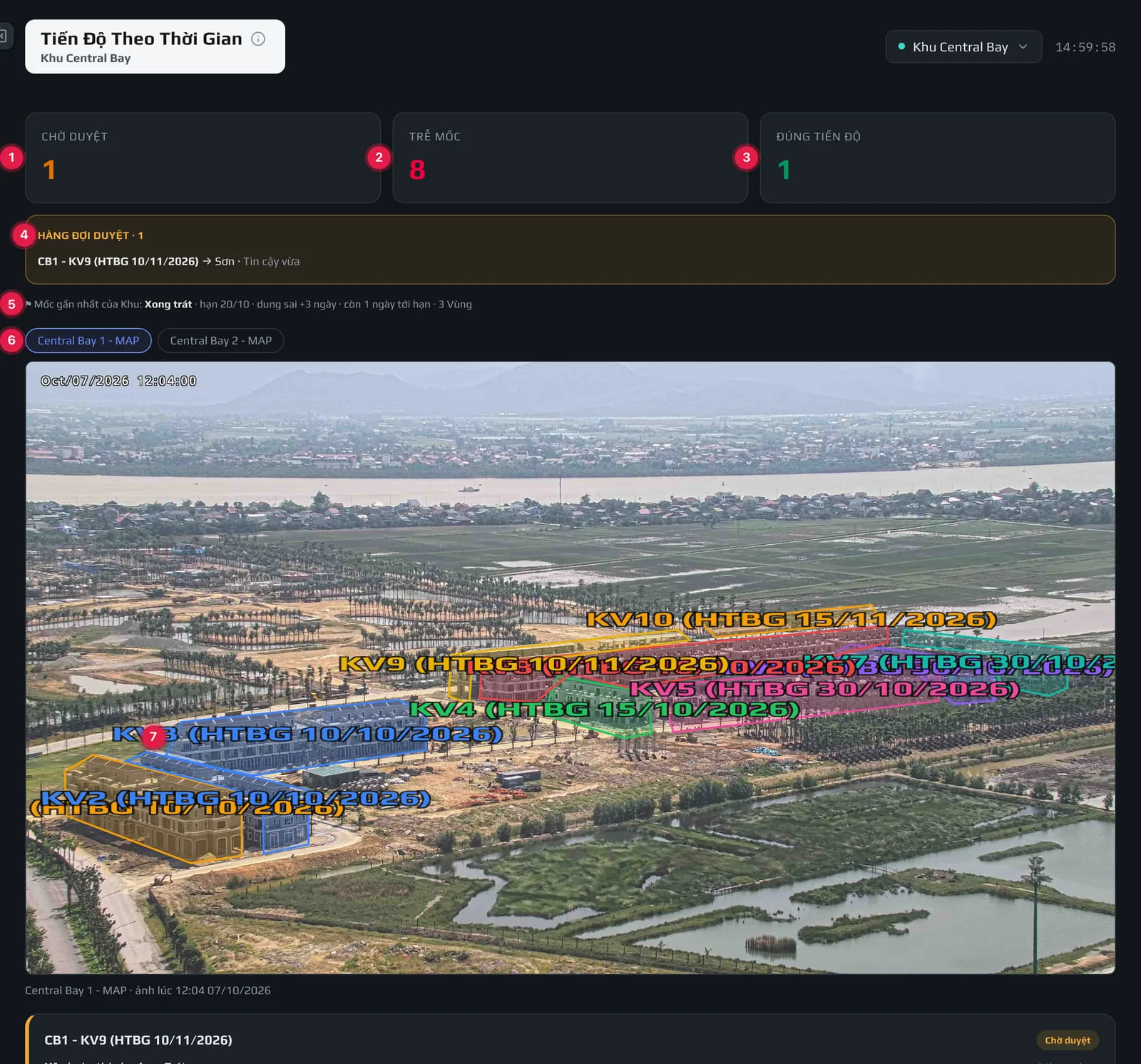1141x1064 pixels.
Task: Click the chevron in Khu Central Bay selector
Action: 1023,46
